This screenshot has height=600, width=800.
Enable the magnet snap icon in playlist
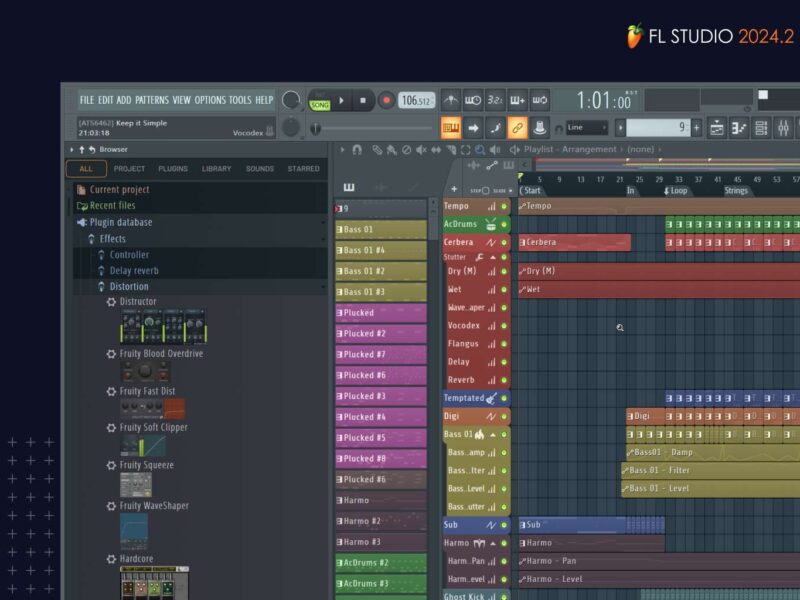click(x=357, y=150)
